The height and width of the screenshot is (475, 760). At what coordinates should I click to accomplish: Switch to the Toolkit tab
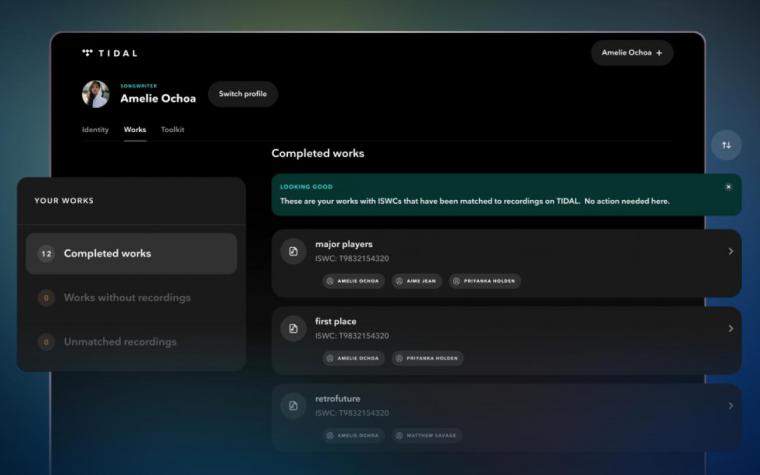click(173, 129)
